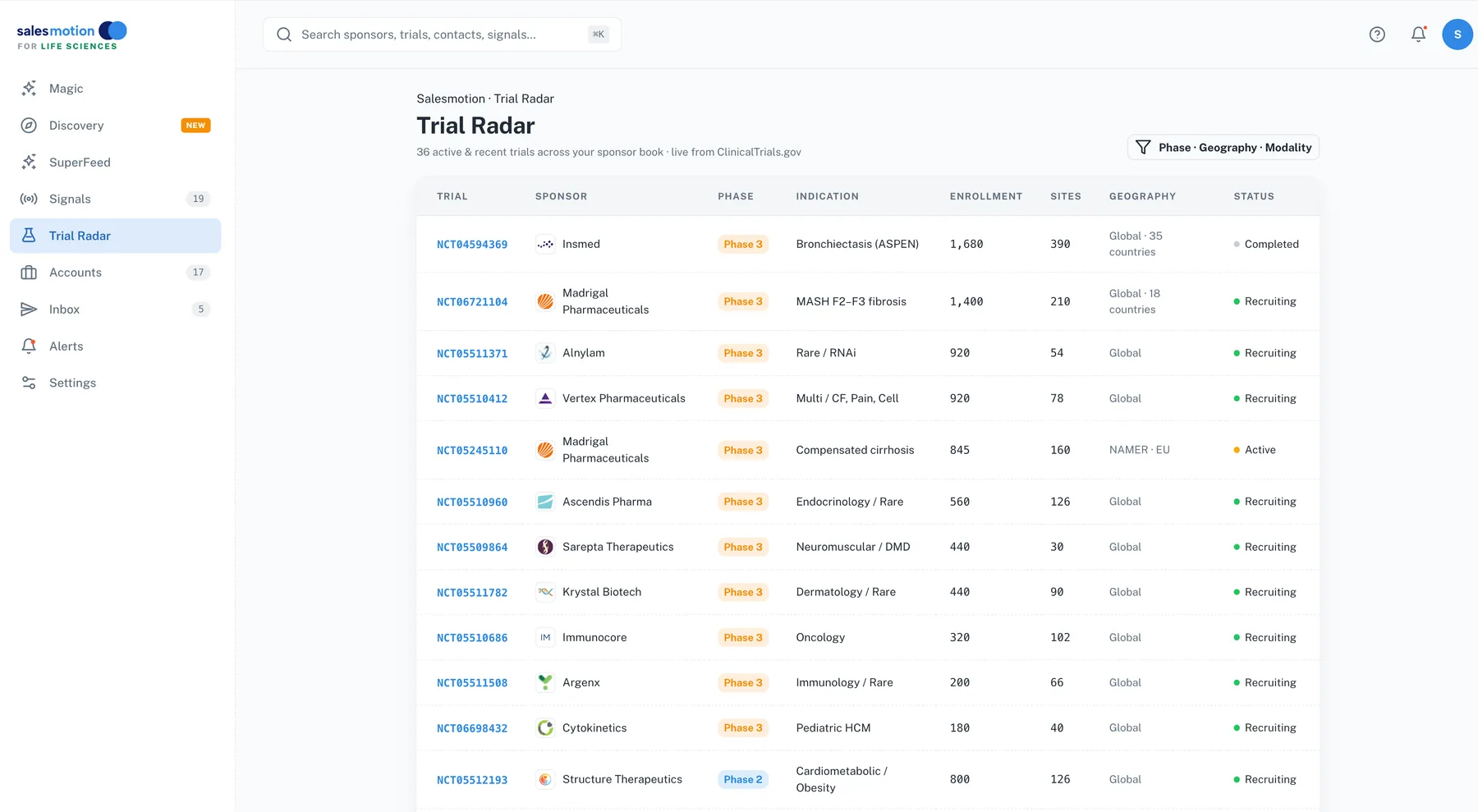The image size is (1478, 812).
Task: Click the Phase 2 badge for Structure Therapeutics
Action: pos(743,779)
